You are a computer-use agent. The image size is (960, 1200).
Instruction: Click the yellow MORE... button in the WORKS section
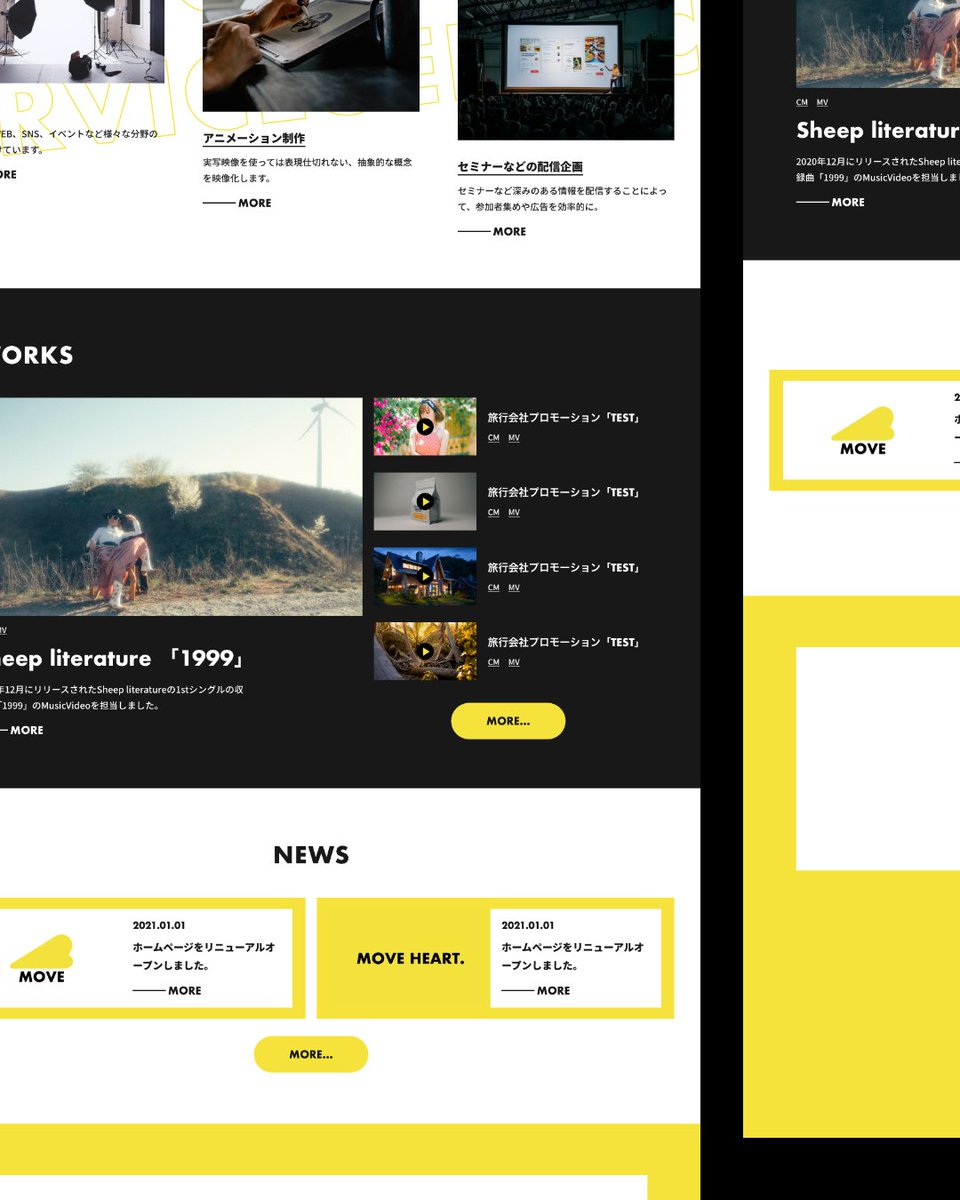(x=508, y=721)
